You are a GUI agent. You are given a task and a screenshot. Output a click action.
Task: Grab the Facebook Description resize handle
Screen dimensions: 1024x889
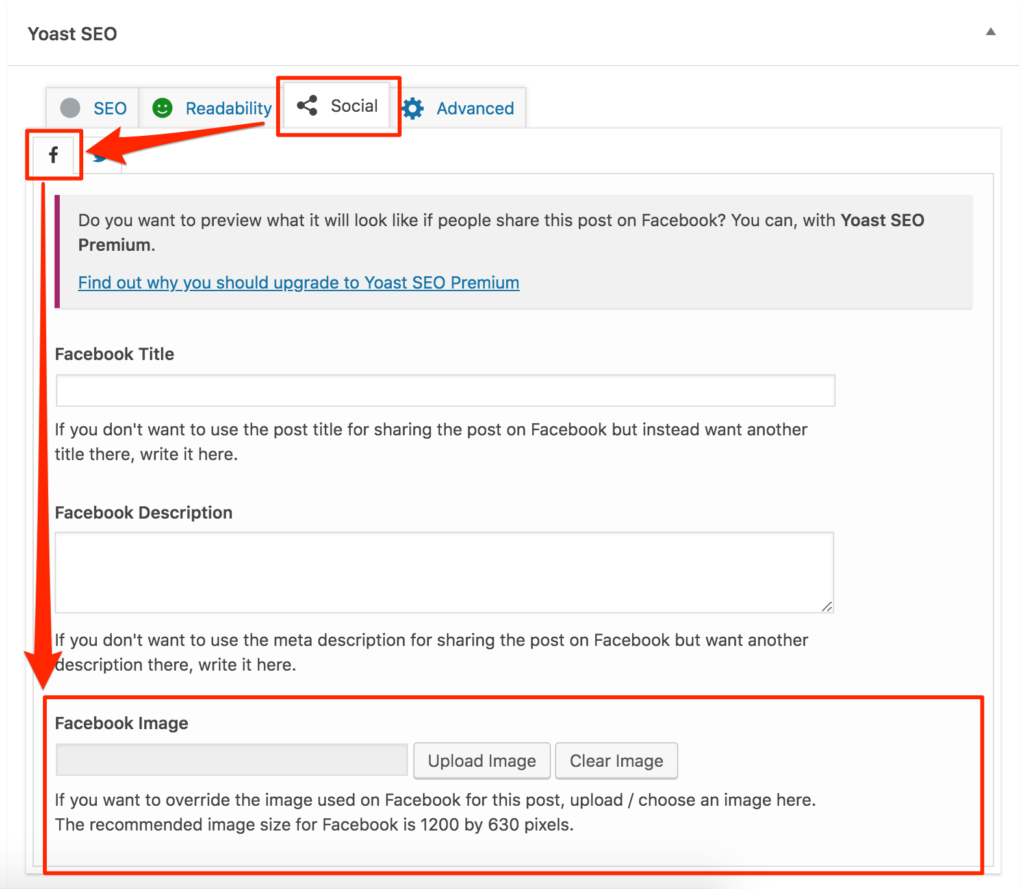coord(827,606)
